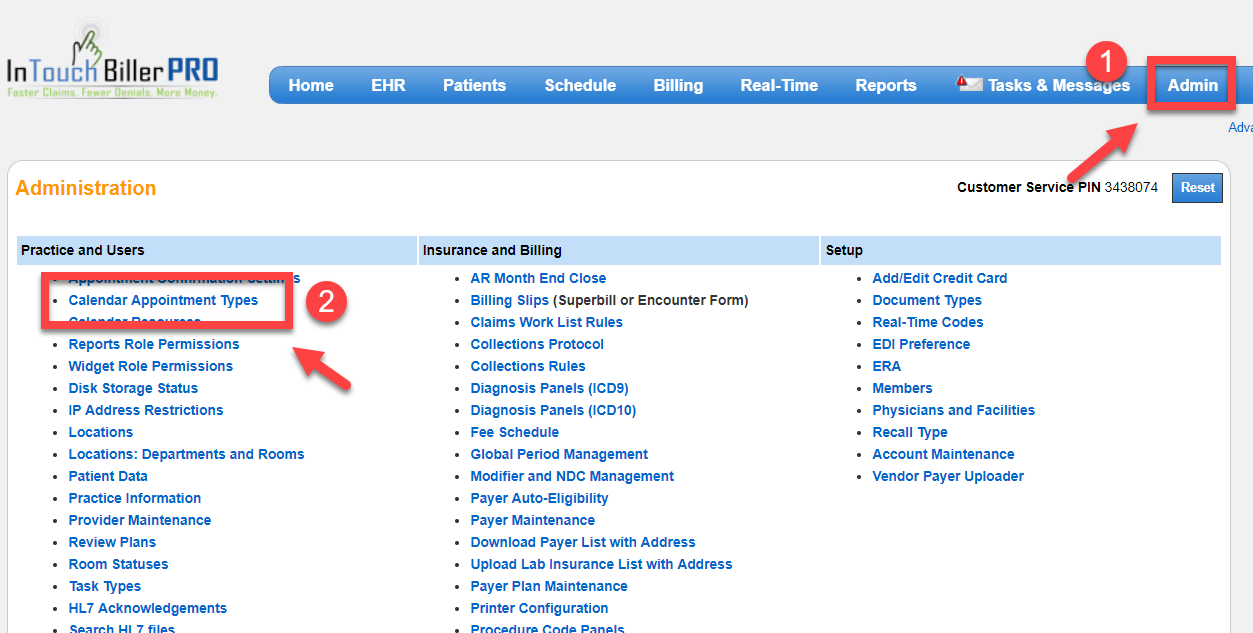Open Vendor Payer Uploader link
1253x633 pixels.
[948, 476]
